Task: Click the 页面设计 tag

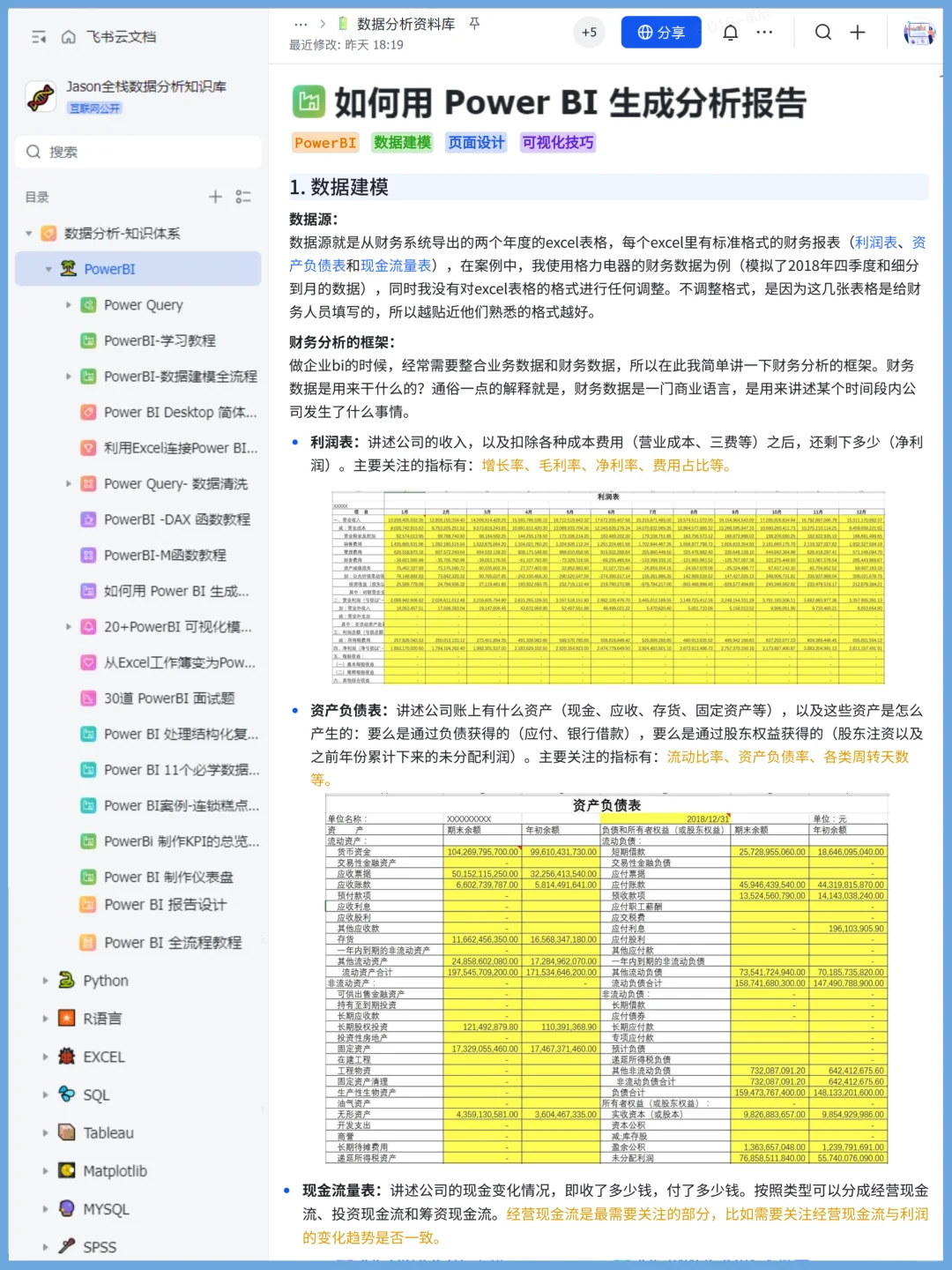Action: 476,143
